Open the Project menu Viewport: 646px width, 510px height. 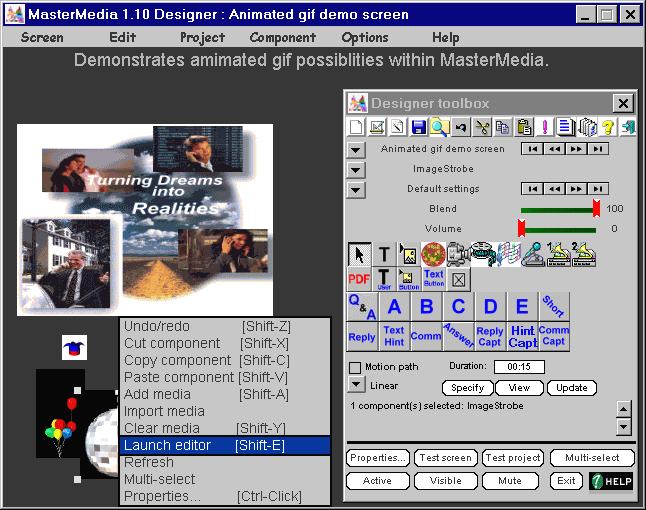pyautogui.click(x=202, y=37)
